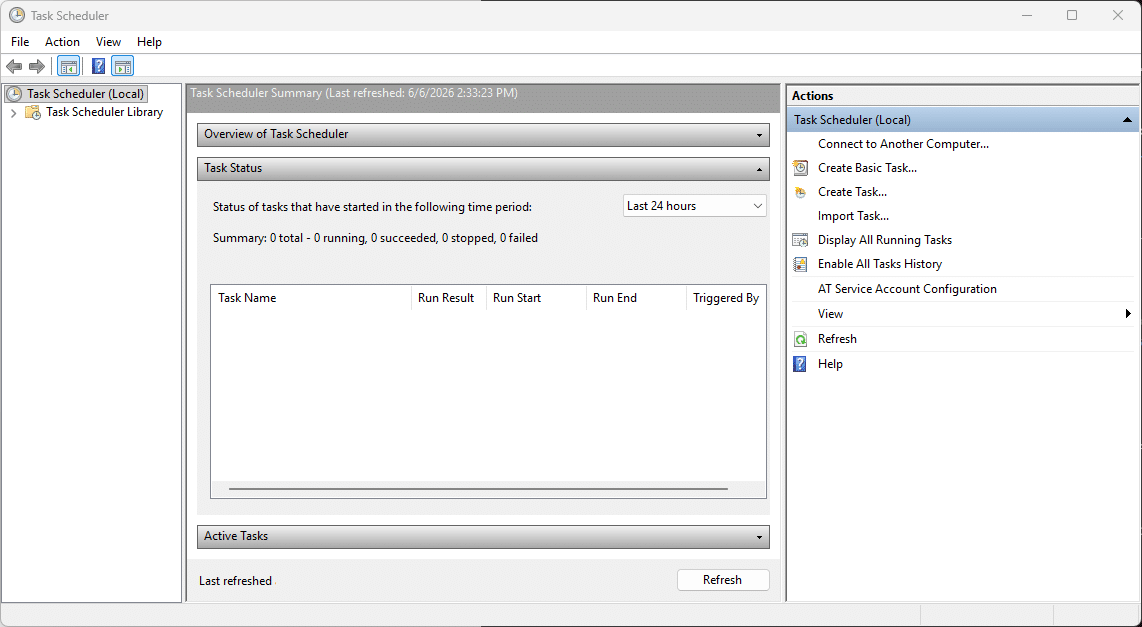Open the View submenu arrow in Actions
The image size is (1142, 627).
1128,314
